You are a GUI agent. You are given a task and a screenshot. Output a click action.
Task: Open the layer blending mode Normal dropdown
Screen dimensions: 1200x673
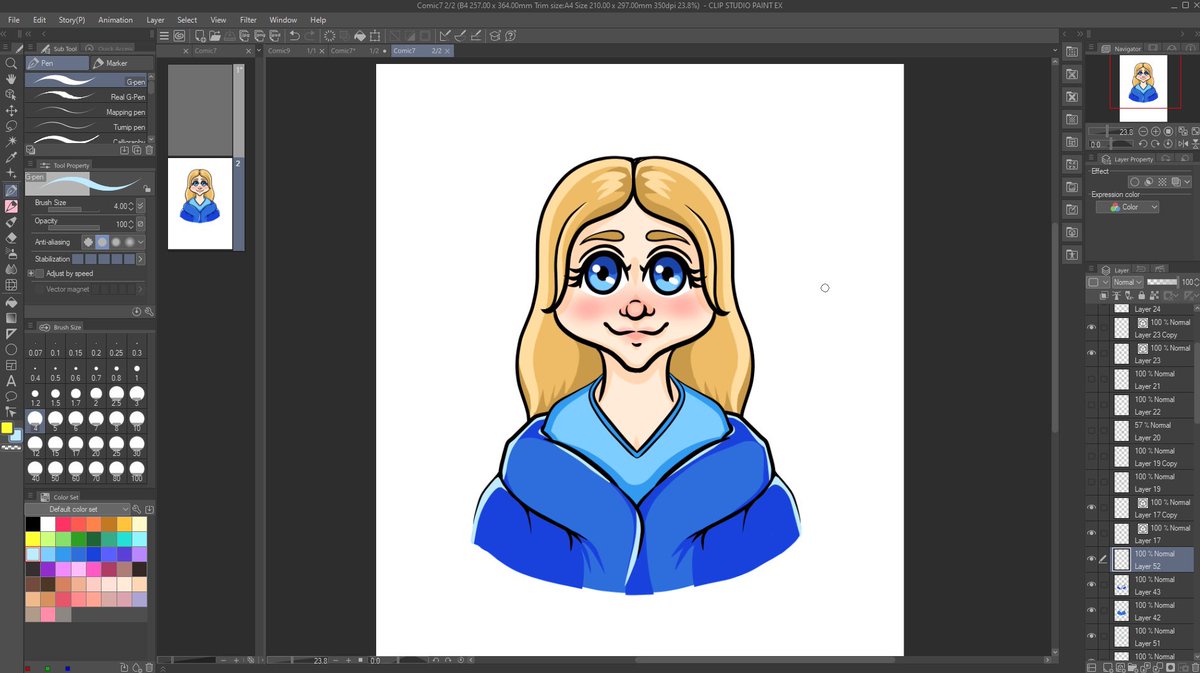[1127, 281]
